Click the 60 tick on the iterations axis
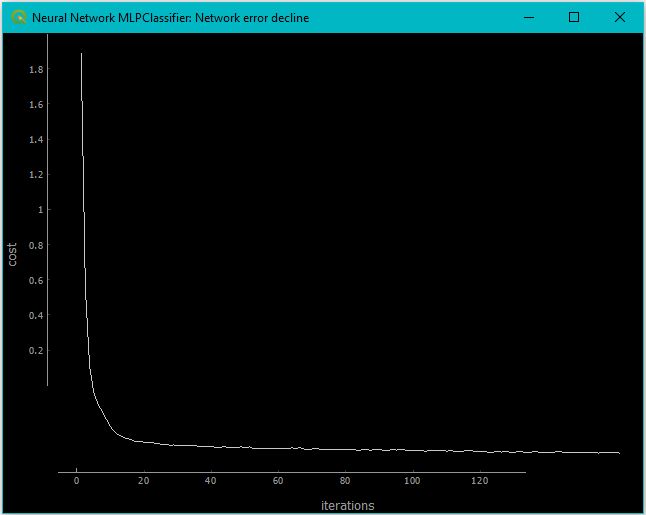This screenshot has width=646, height=515. click(x=278, y=481)
